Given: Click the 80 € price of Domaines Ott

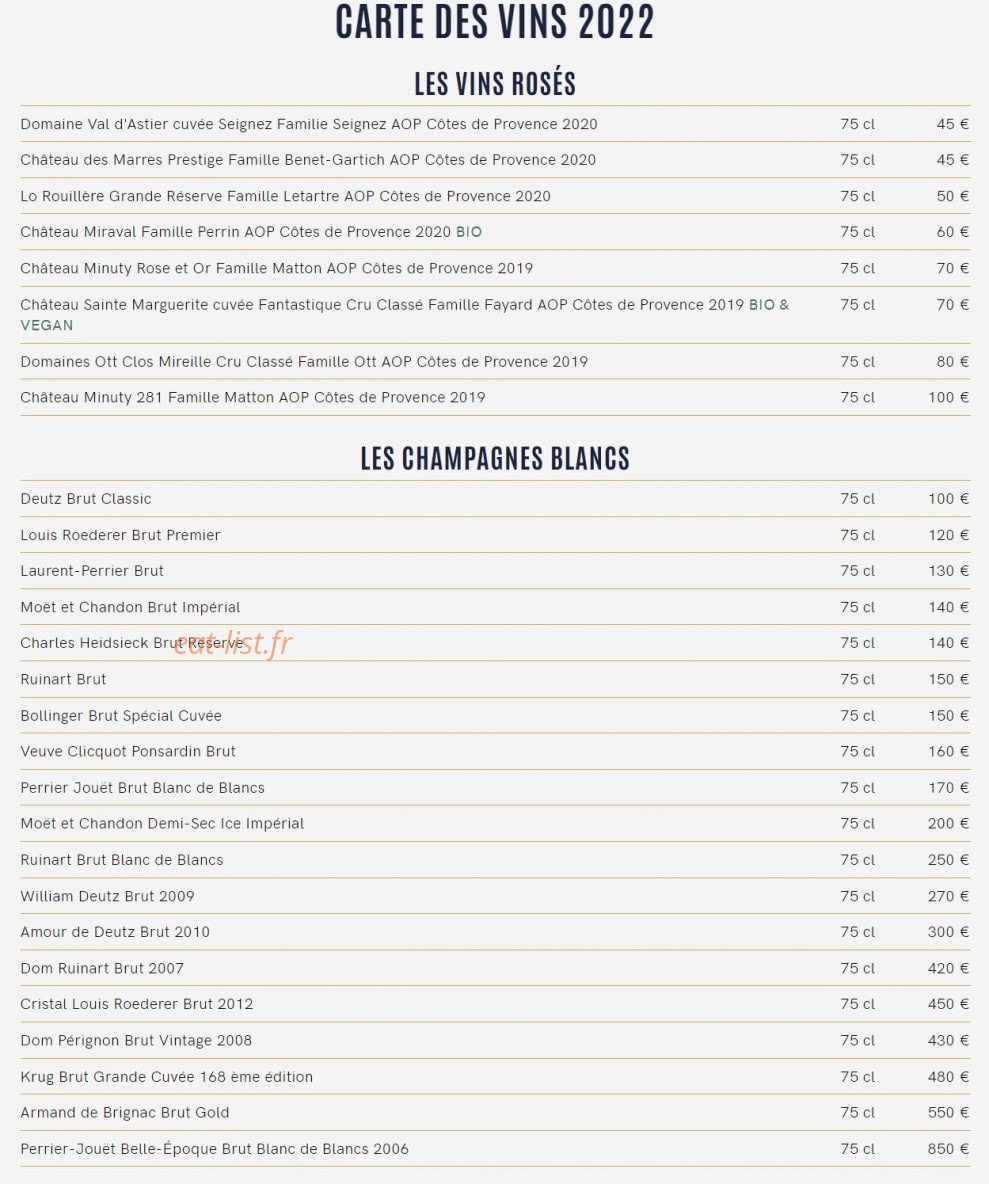Looking at the screenshot, I should (953, 362).
